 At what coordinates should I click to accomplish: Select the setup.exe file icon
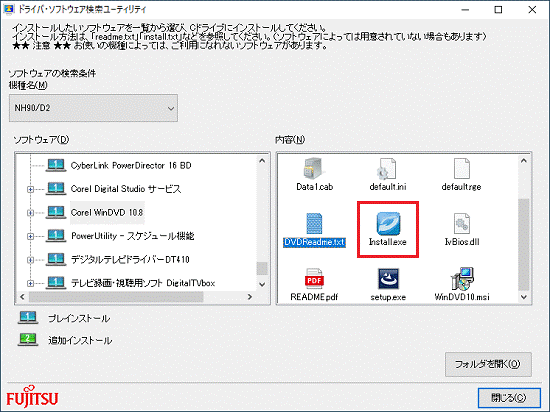pos(388,279)
